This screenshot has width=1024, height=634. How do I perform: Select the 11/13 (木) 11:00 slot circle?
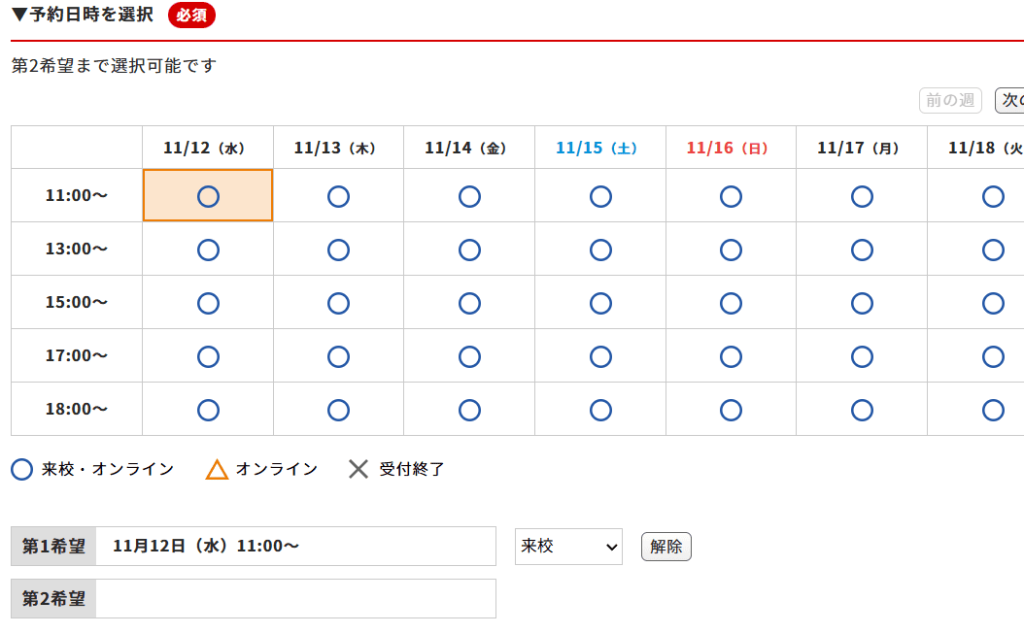point(338,197)
